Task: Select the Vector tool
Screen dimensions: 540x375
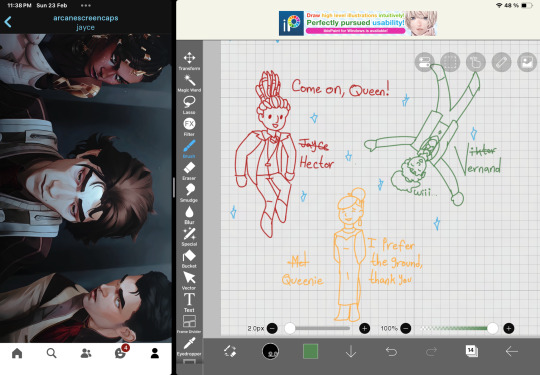Action: (189, 281)
